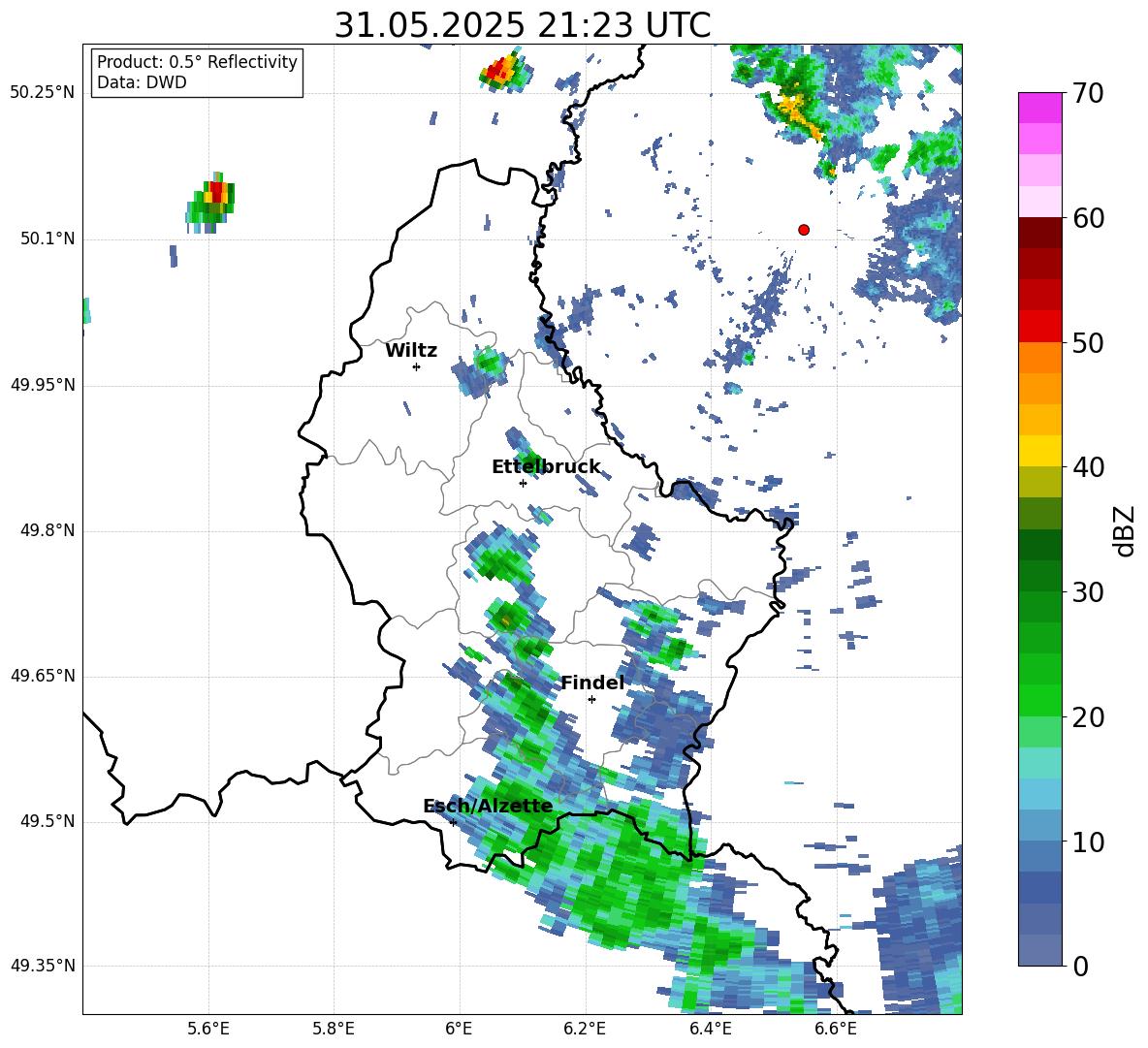Click the 6.6°E longitude label
This screenshot has height=1048, width=1148.
[836, 1029]
